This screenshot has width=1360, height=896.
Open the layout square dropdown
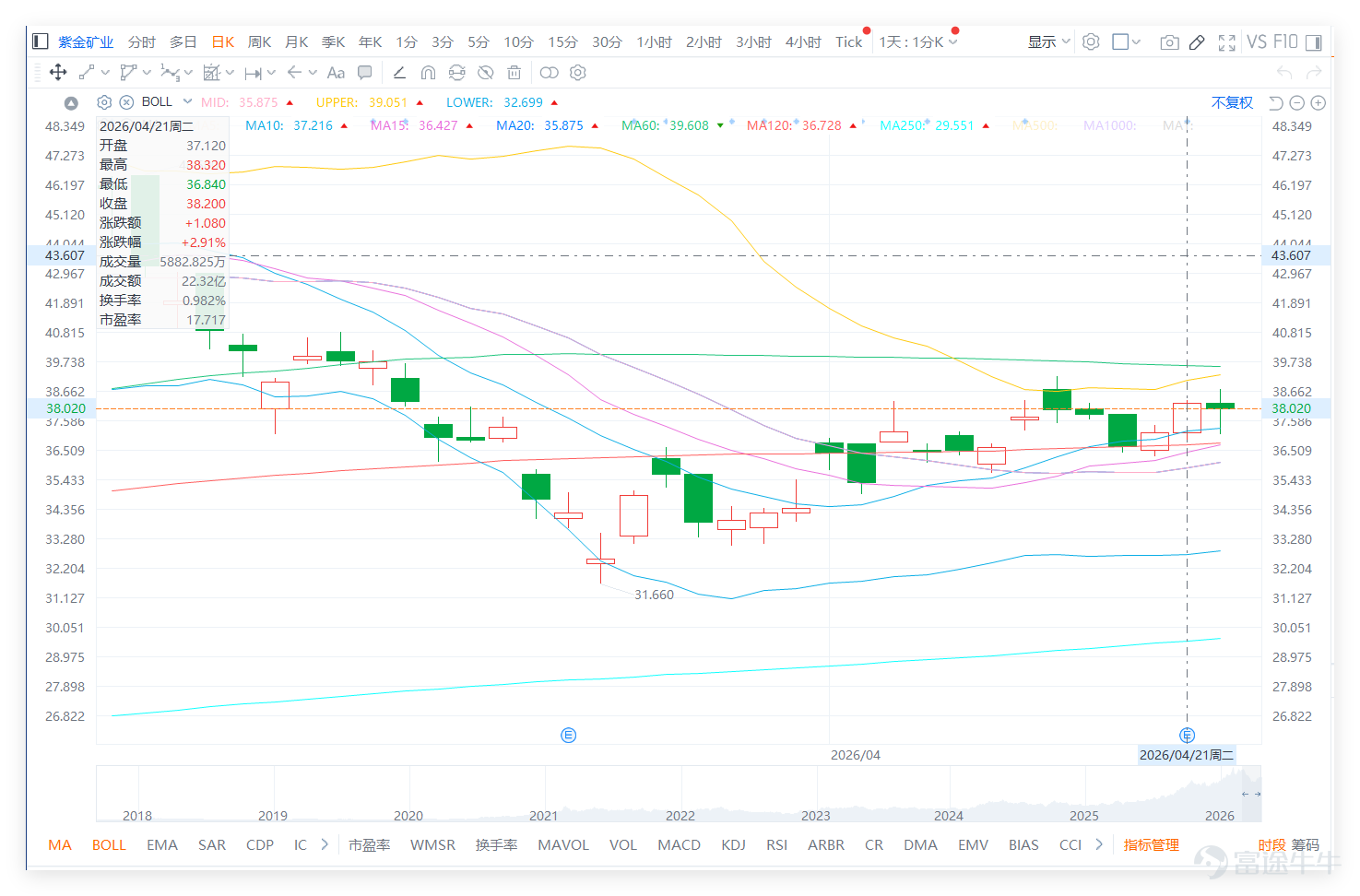pyautogui.click(x=1127, y=41)
